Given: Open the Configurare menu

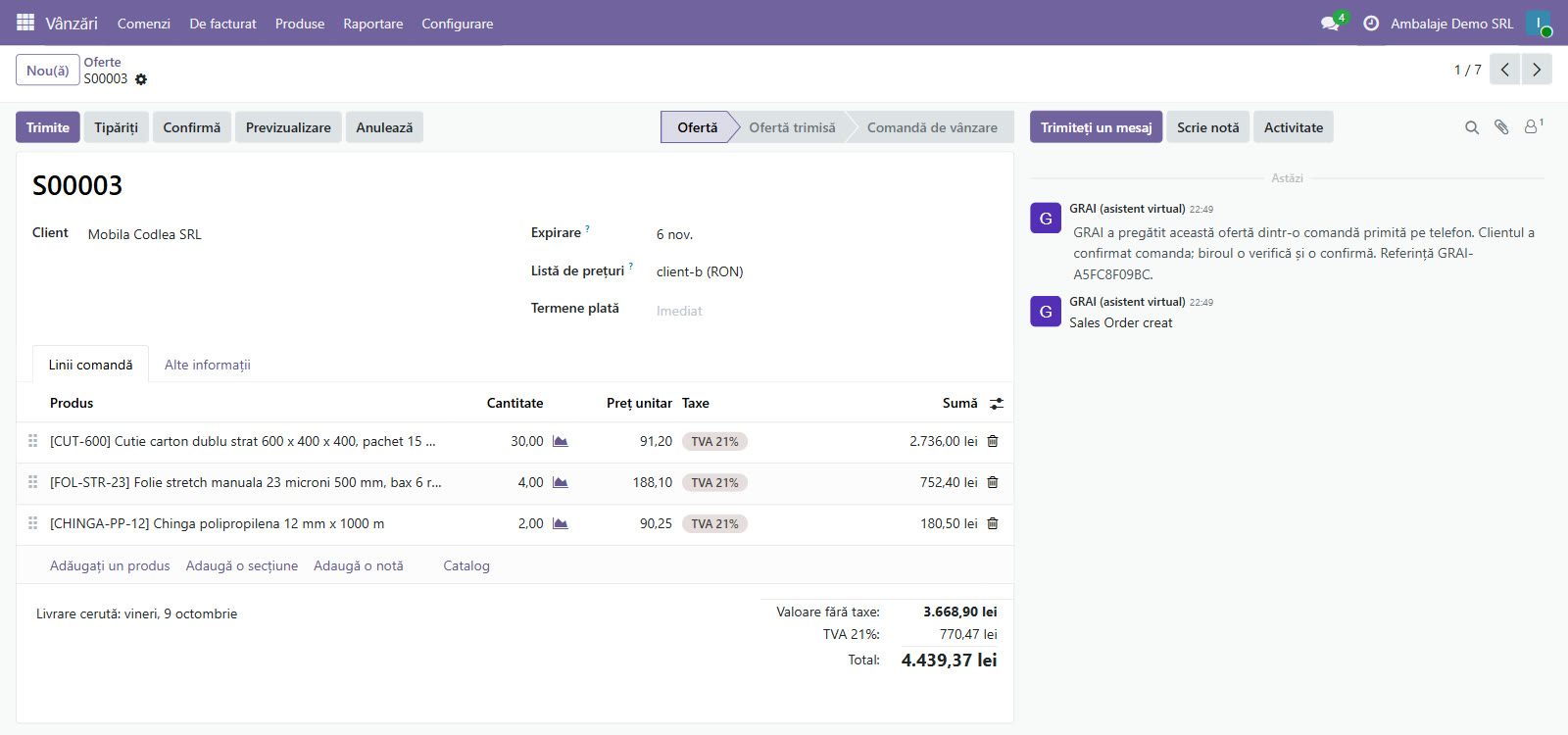Looking at the screenshot, I should (x=458, y=24).
